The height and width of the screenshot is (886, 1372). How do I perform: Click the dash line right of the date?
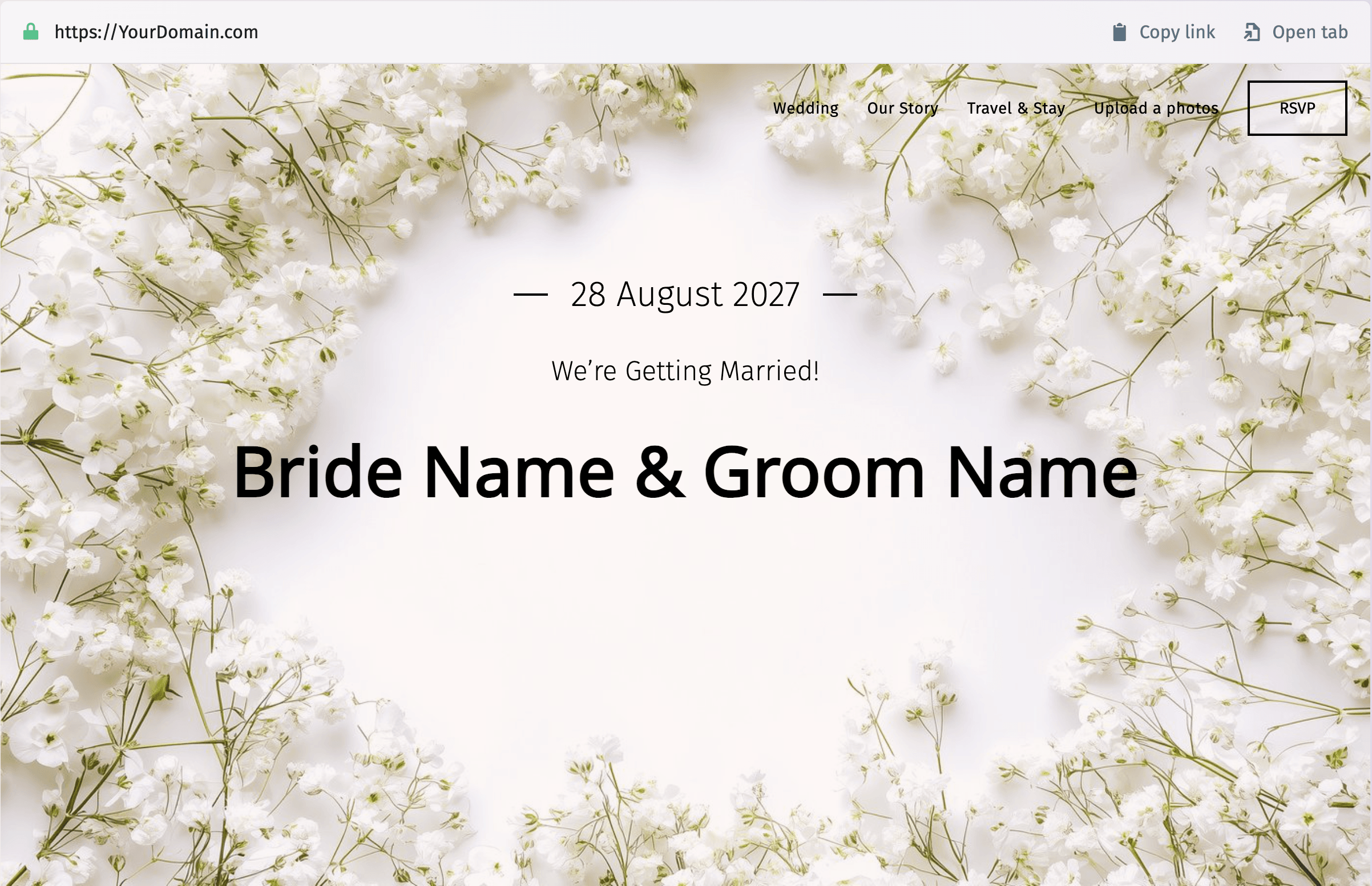click(x=840, y=295)
